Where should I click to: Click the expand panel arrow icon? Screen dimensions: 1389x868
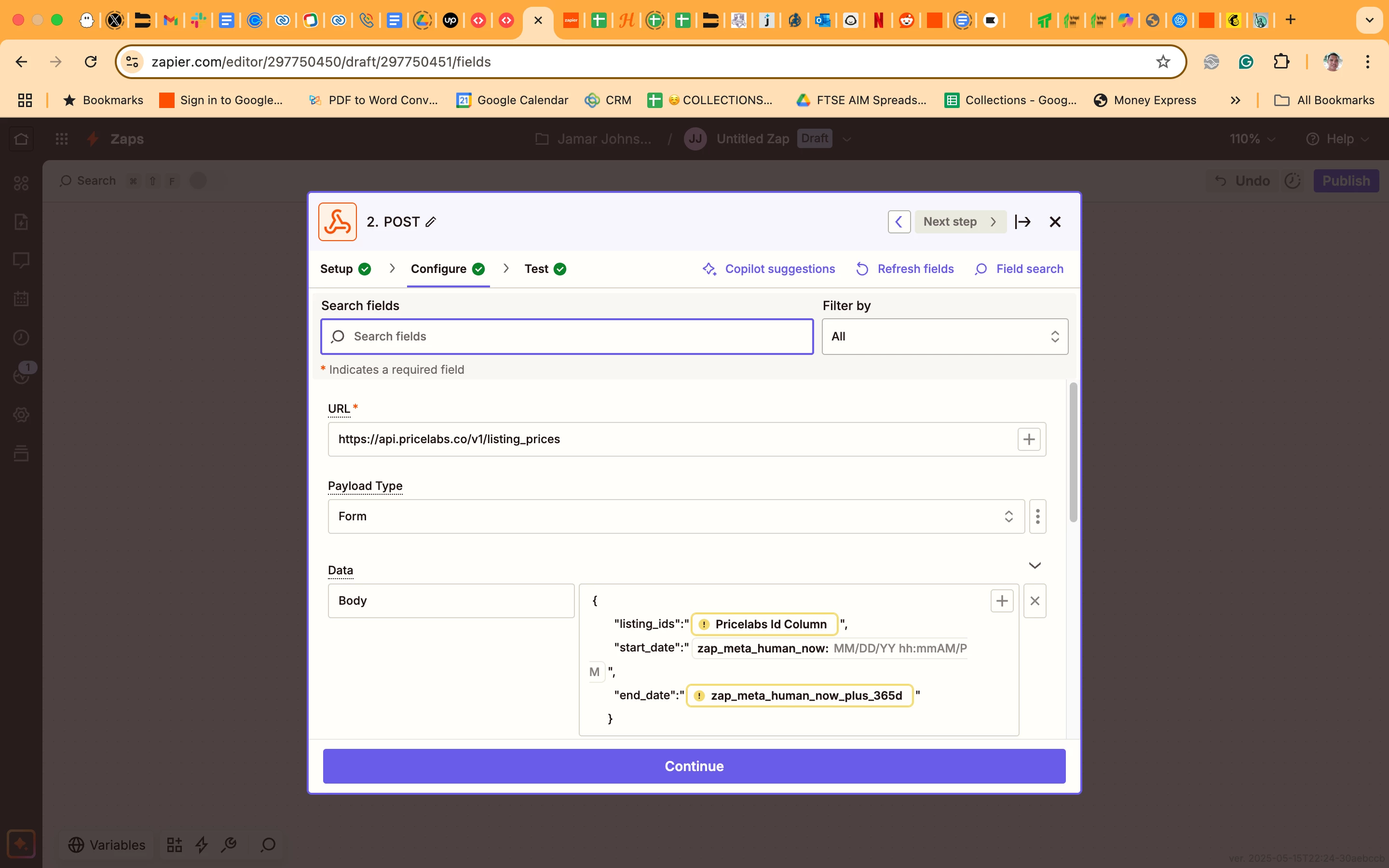[1022, 222]
